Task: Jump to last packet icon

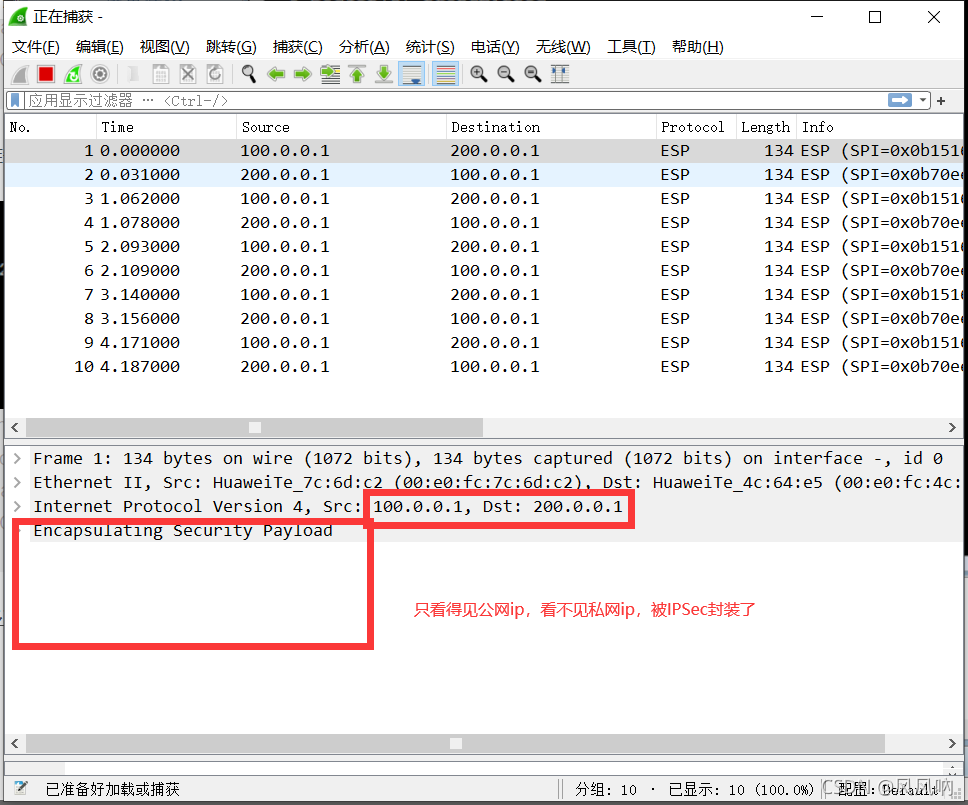Action: (384, 75)
